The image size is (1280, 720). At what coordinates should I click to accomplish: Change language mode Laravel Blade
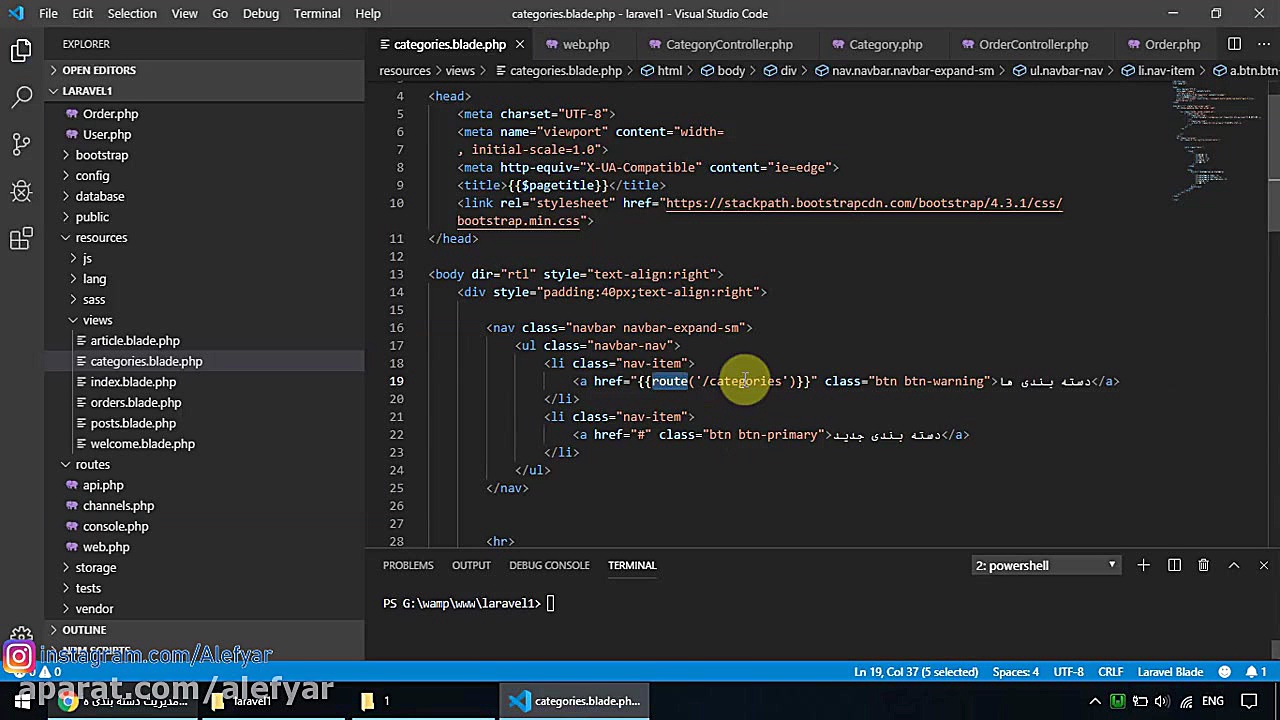click(x=1169, y=672)
